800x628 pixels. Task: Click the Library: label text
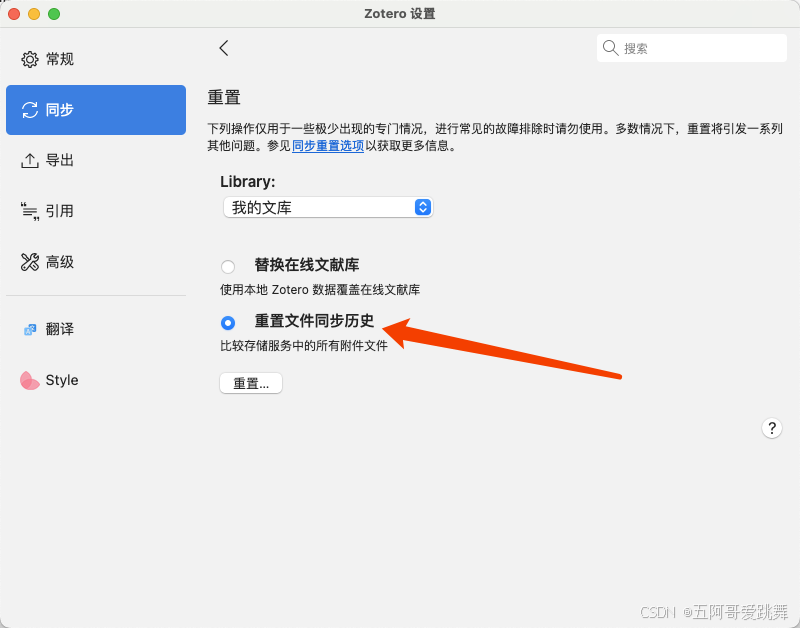point(247,182)
